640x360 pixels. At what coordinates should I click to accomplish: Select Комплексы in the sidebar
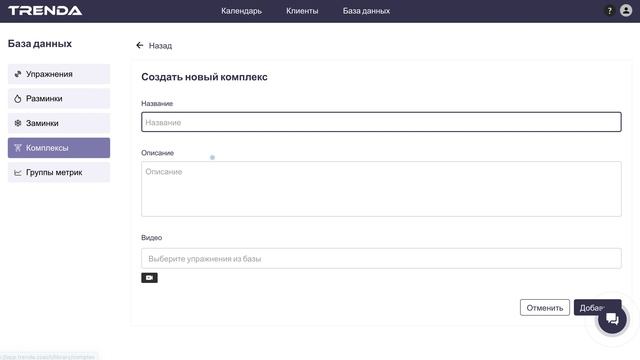pos(59,148)
